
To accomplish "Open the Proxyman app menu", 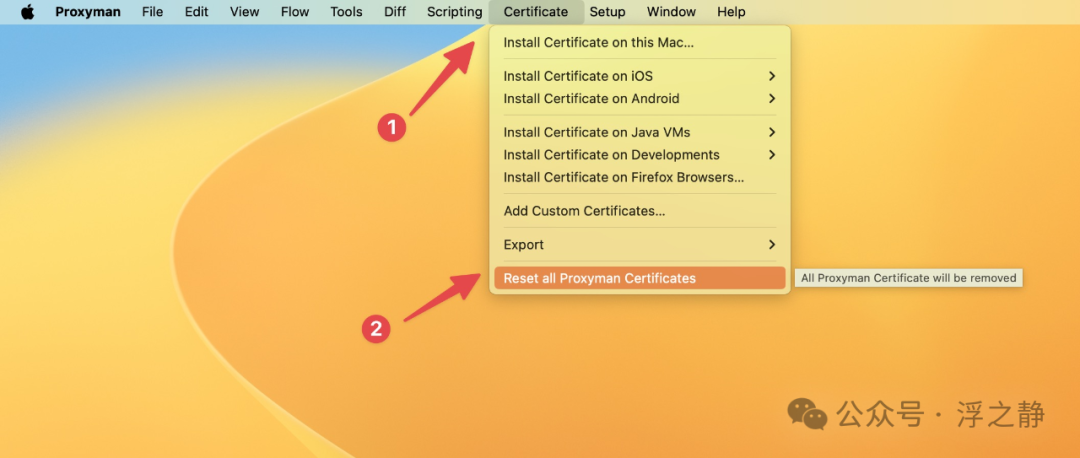I will pos(87,12).
